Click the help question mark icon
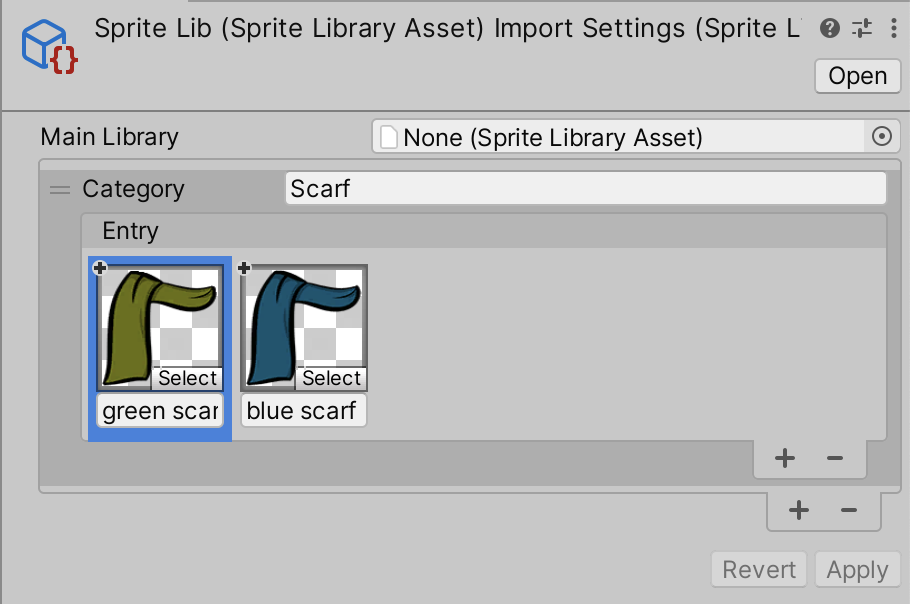Screen dimensions: 910x604 coord(829,28)
